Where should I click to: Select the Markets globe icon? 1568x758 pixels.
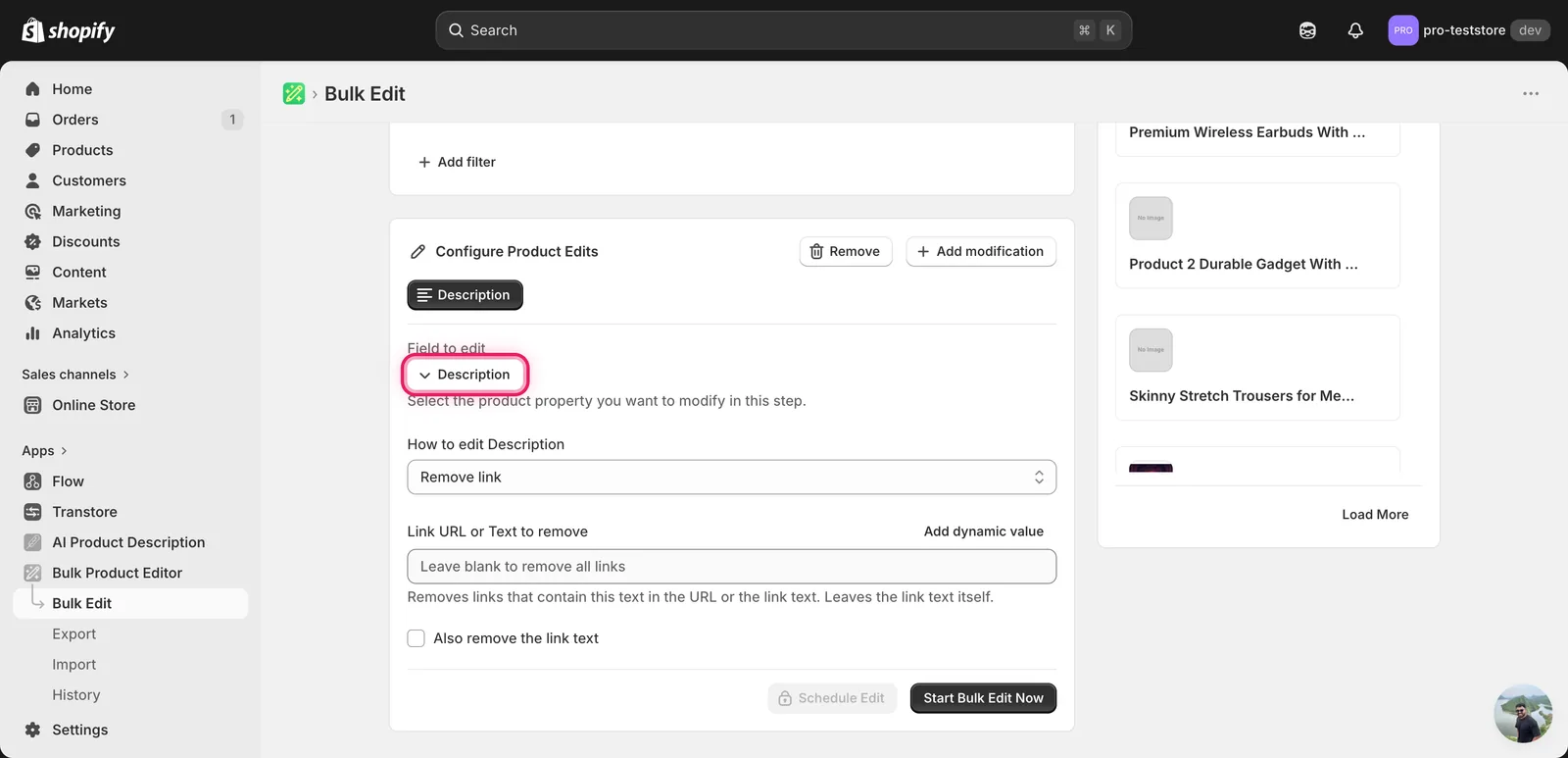coord(32,303)
